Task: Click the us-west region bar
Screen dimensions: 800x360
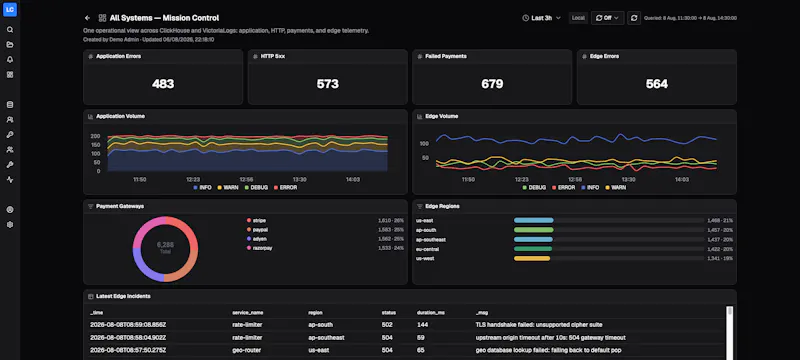Action: (x=532, y=259)
